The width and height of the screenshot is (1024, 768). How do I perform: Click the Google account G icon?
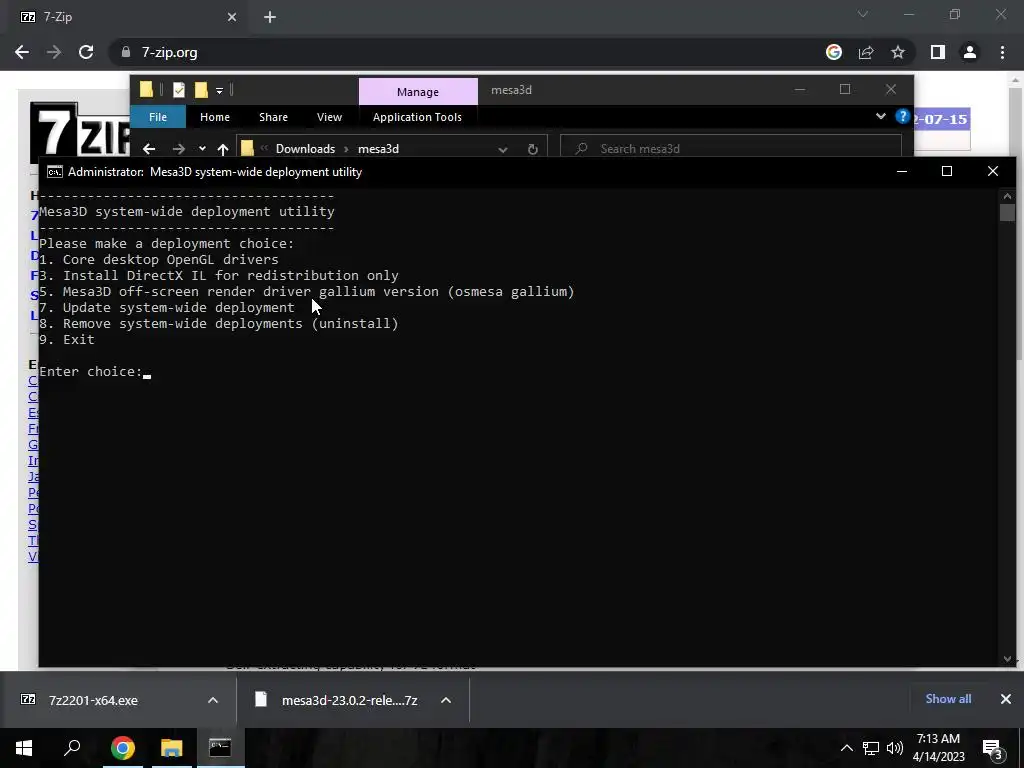tap(833, 52)
